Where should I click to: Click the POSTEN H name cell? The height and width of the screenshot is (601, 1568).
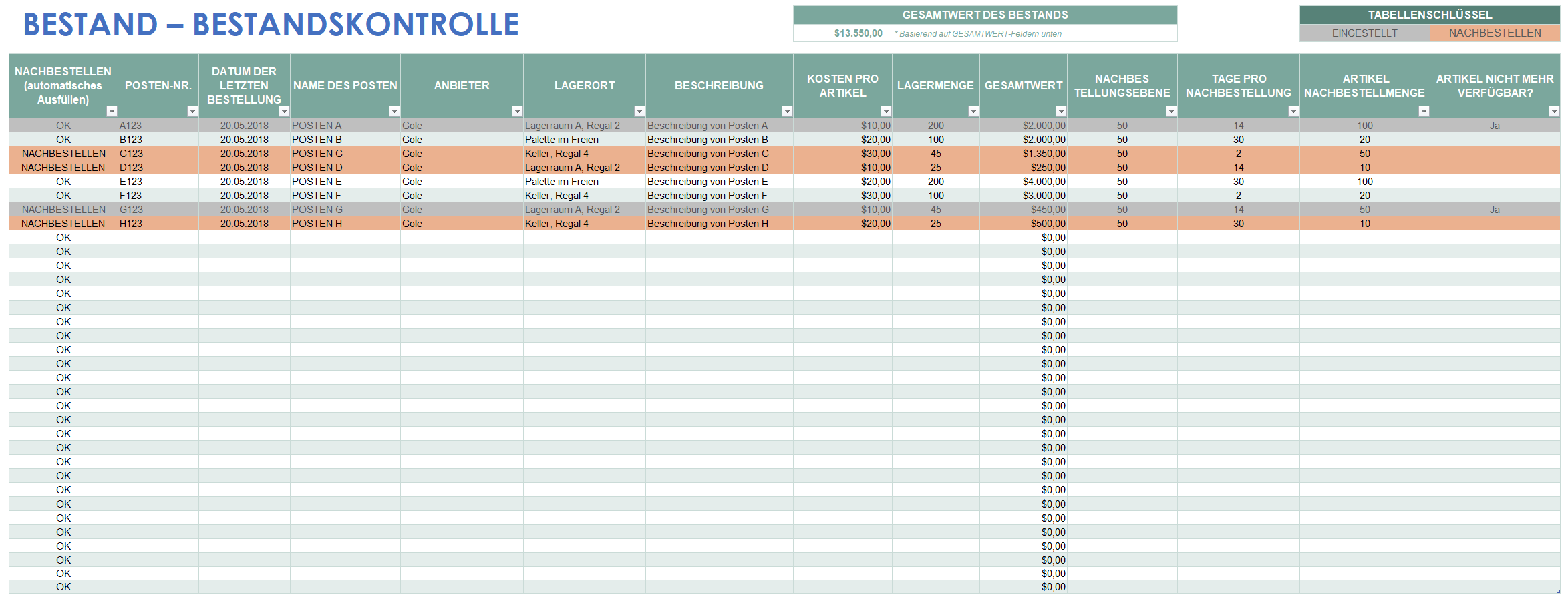(x=345, y=224)
